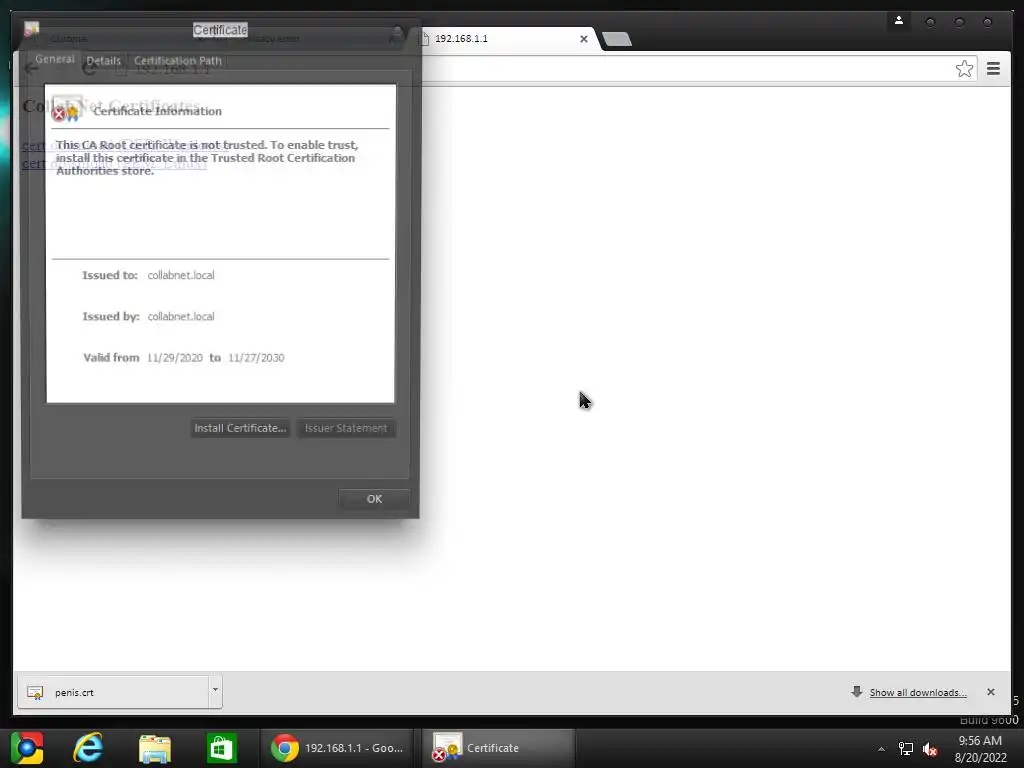Click Issued to value collabnet.local
The image size is (1024, 768).
(181, 276)
